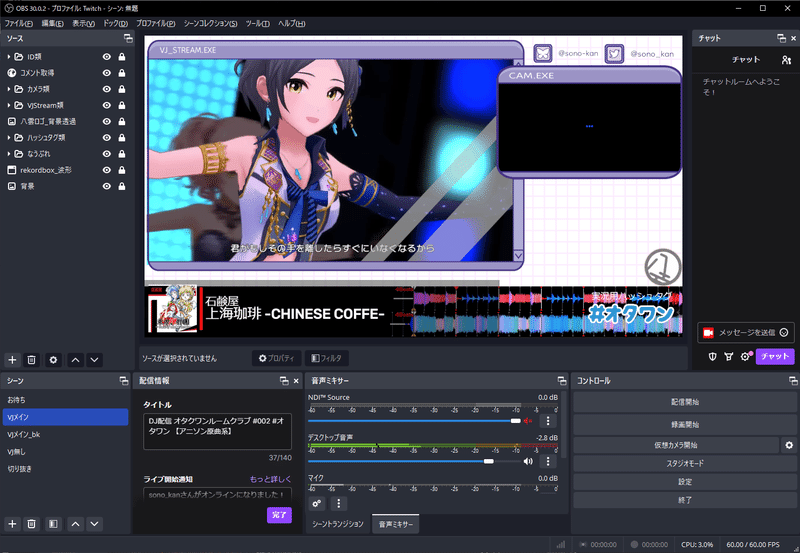
Task: Move scene down with arrow button
Action: 94,524
